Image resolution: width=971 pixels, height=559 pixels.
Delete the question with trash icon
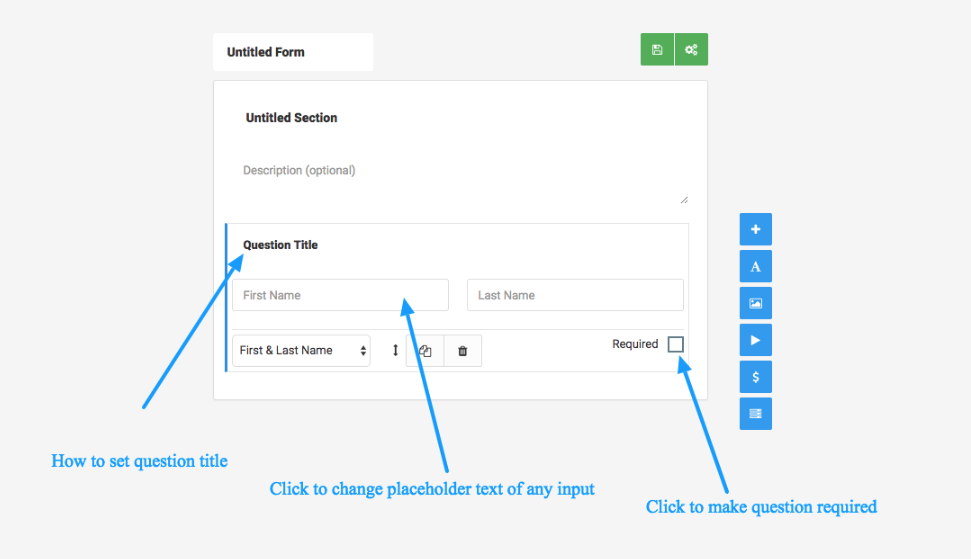[463, 351]
